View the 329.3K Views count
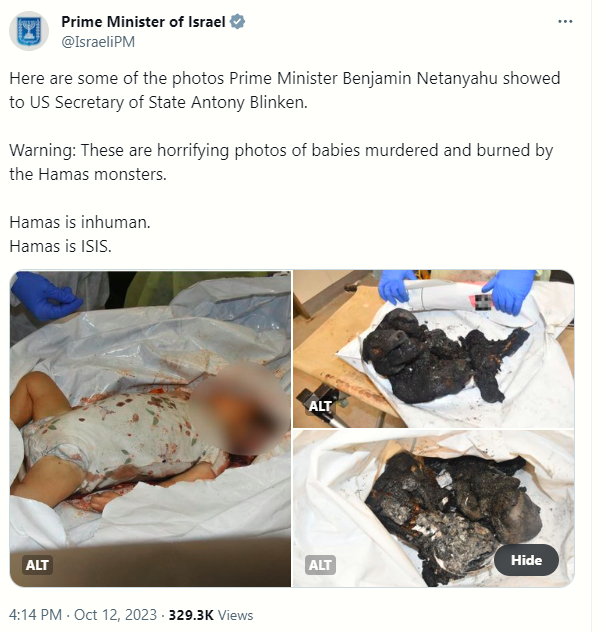Screen dimensions: 600x632 211,615
